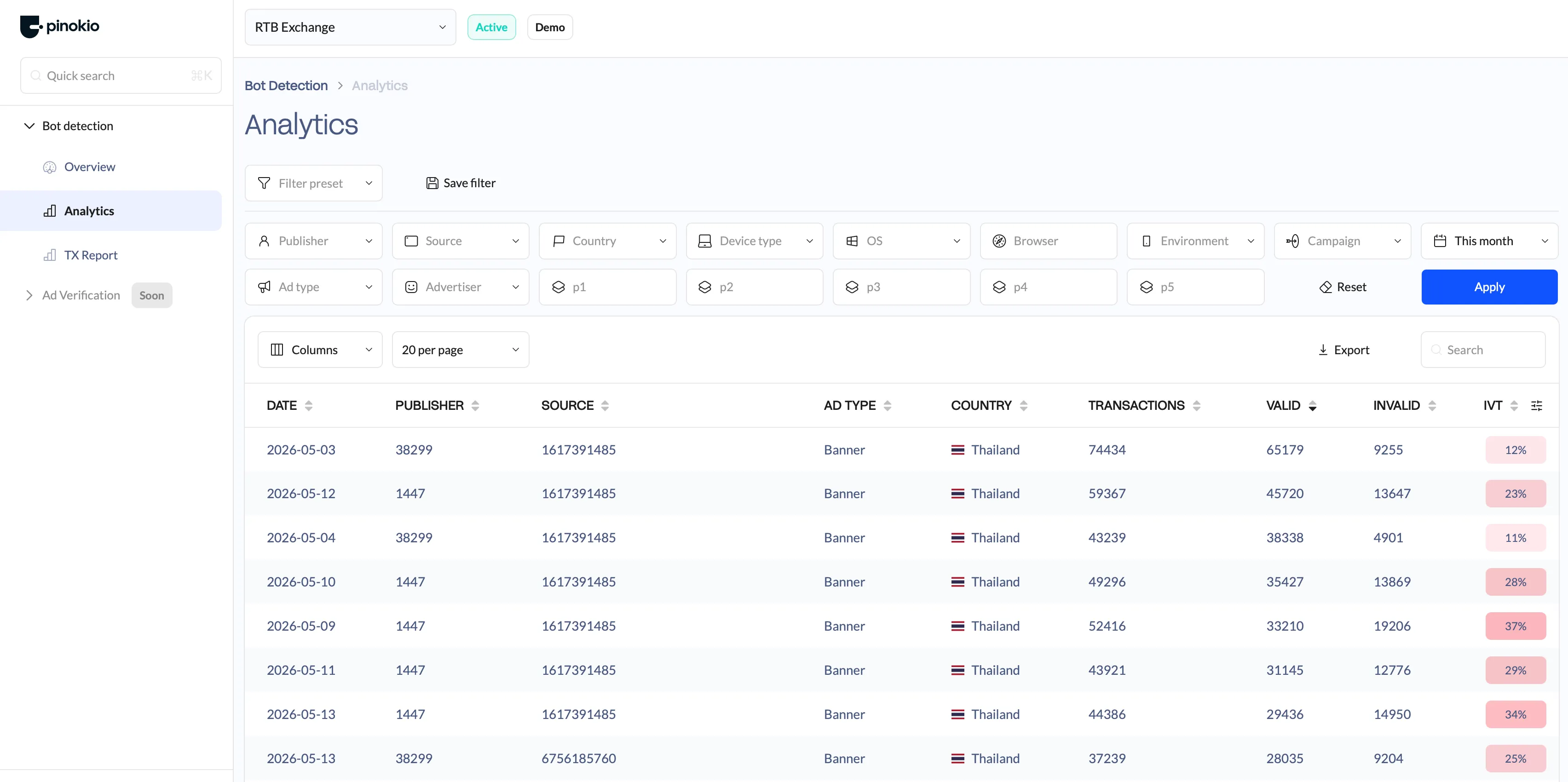This screenshot has width=1568, height=782.
Task: Click the Demo badge
Action: point(550,28)
